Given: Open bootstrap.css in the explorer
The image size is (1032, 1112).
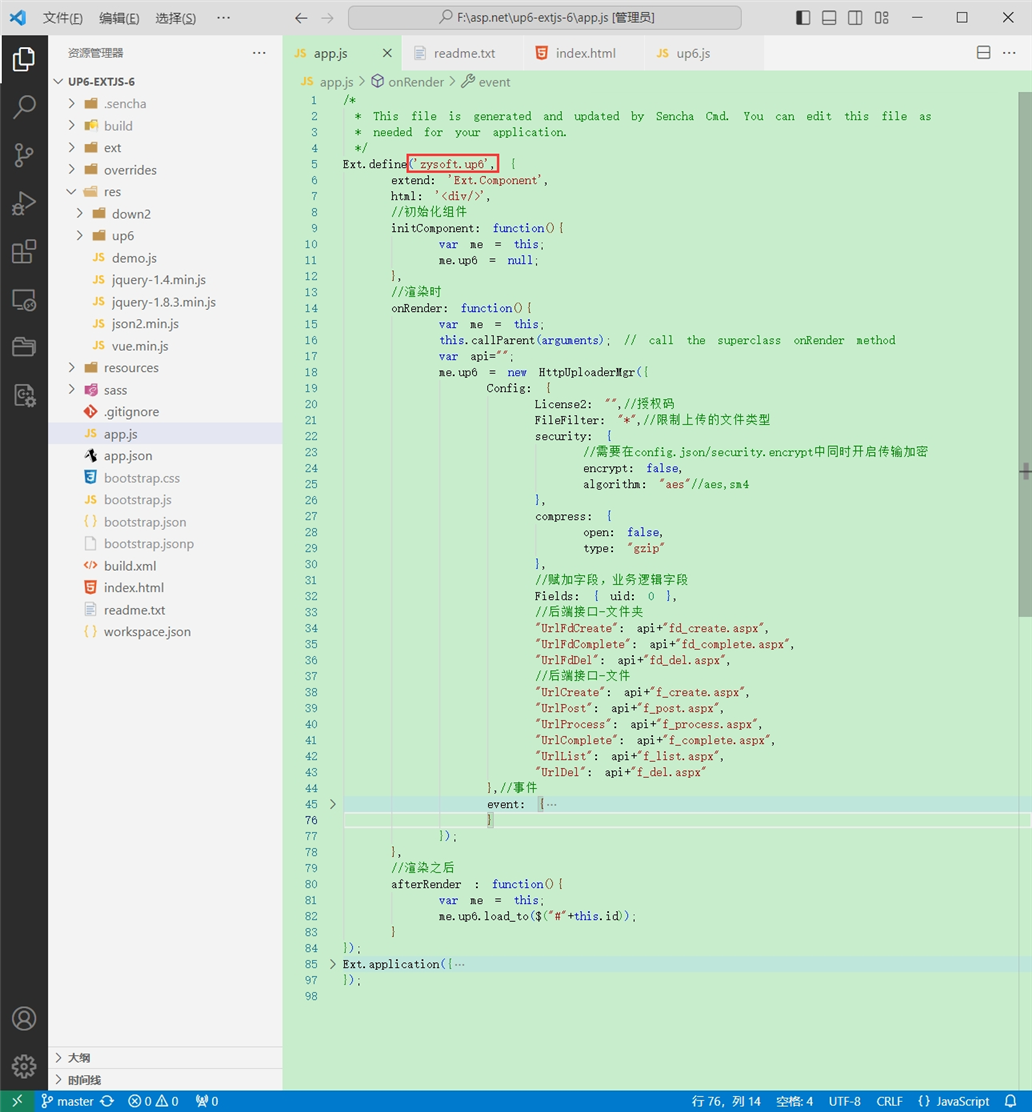Looking at the screenshot, I should [141, 478].
